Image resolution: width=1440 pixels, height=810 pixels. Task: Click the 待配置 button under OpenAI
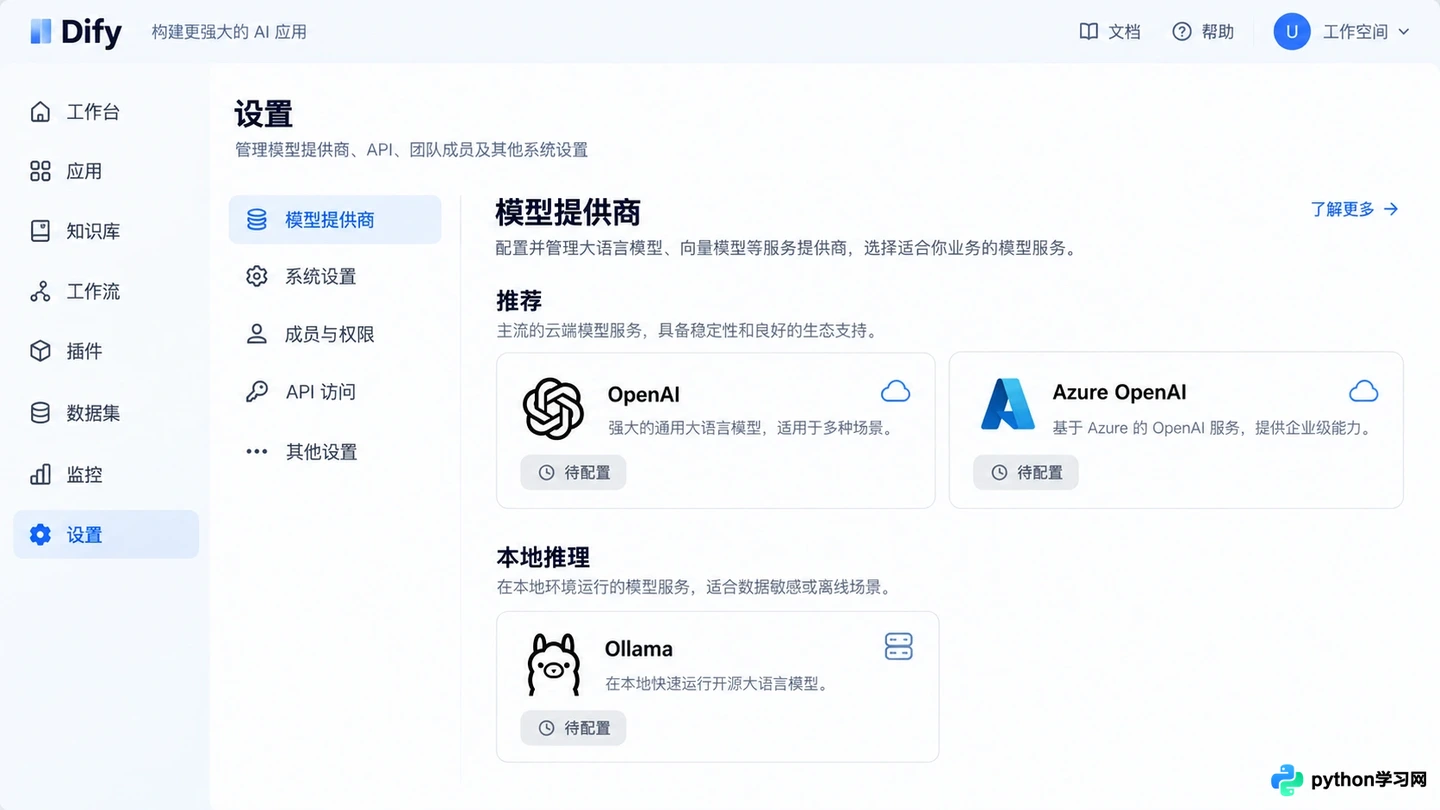click(574, 473)
